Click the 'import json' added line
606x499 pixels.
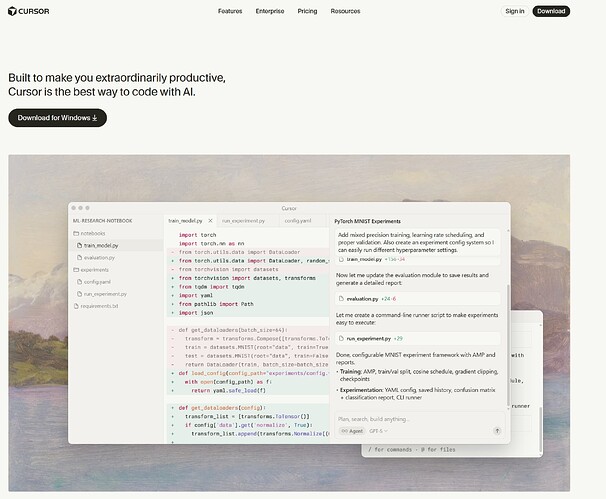pyautogui.click(x=196, y=313)
